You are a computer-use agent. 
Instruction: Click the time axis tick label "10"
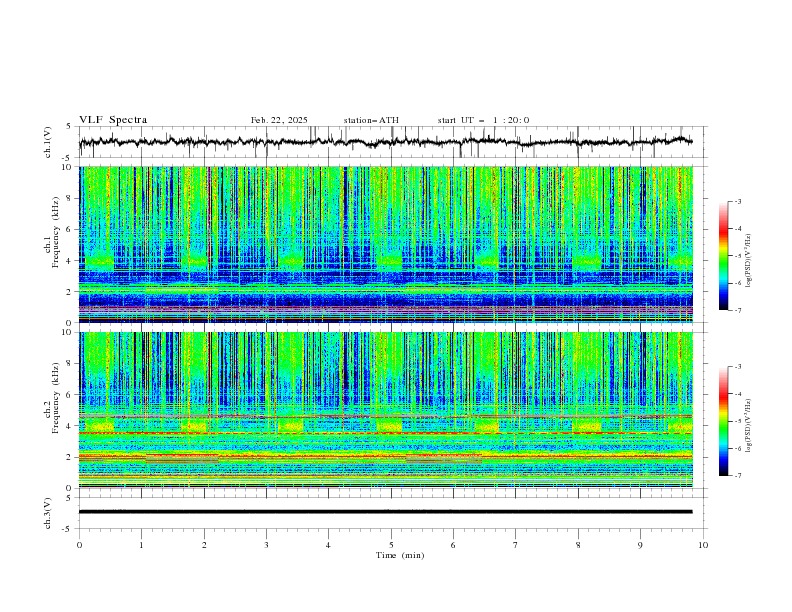coord(703,545)
